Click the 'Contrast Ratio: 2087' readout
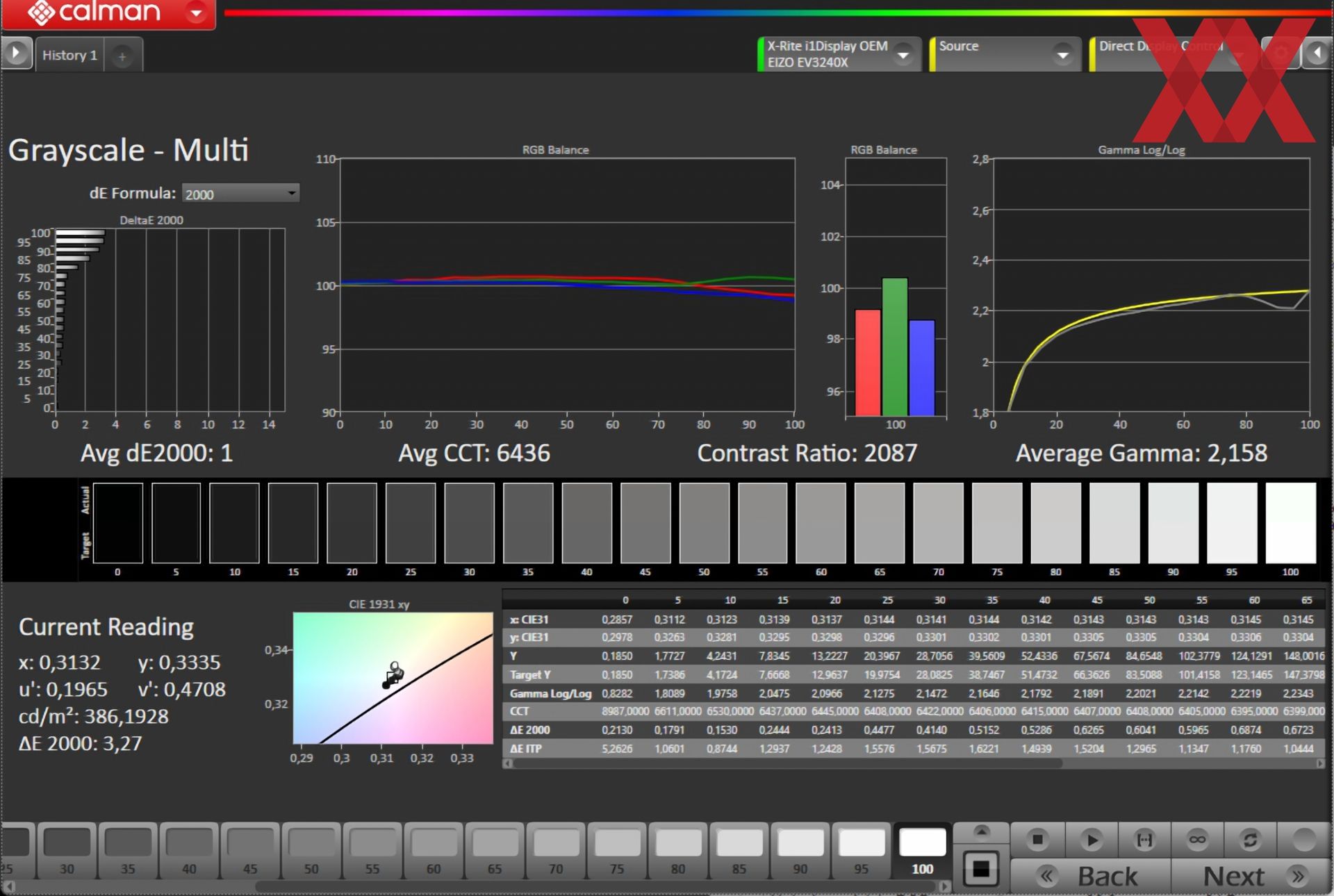This screenshot has width=1334, height=896. (807, 454)
